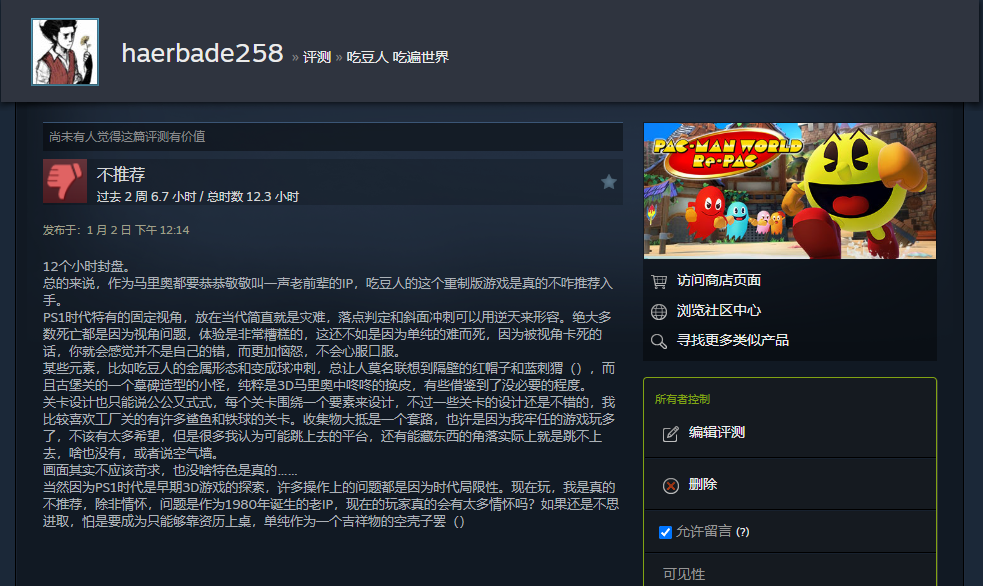Click the thumbs-down 不推荐 icon
Viewport: 983px width, 586px height.
click(x=65, y=181)
